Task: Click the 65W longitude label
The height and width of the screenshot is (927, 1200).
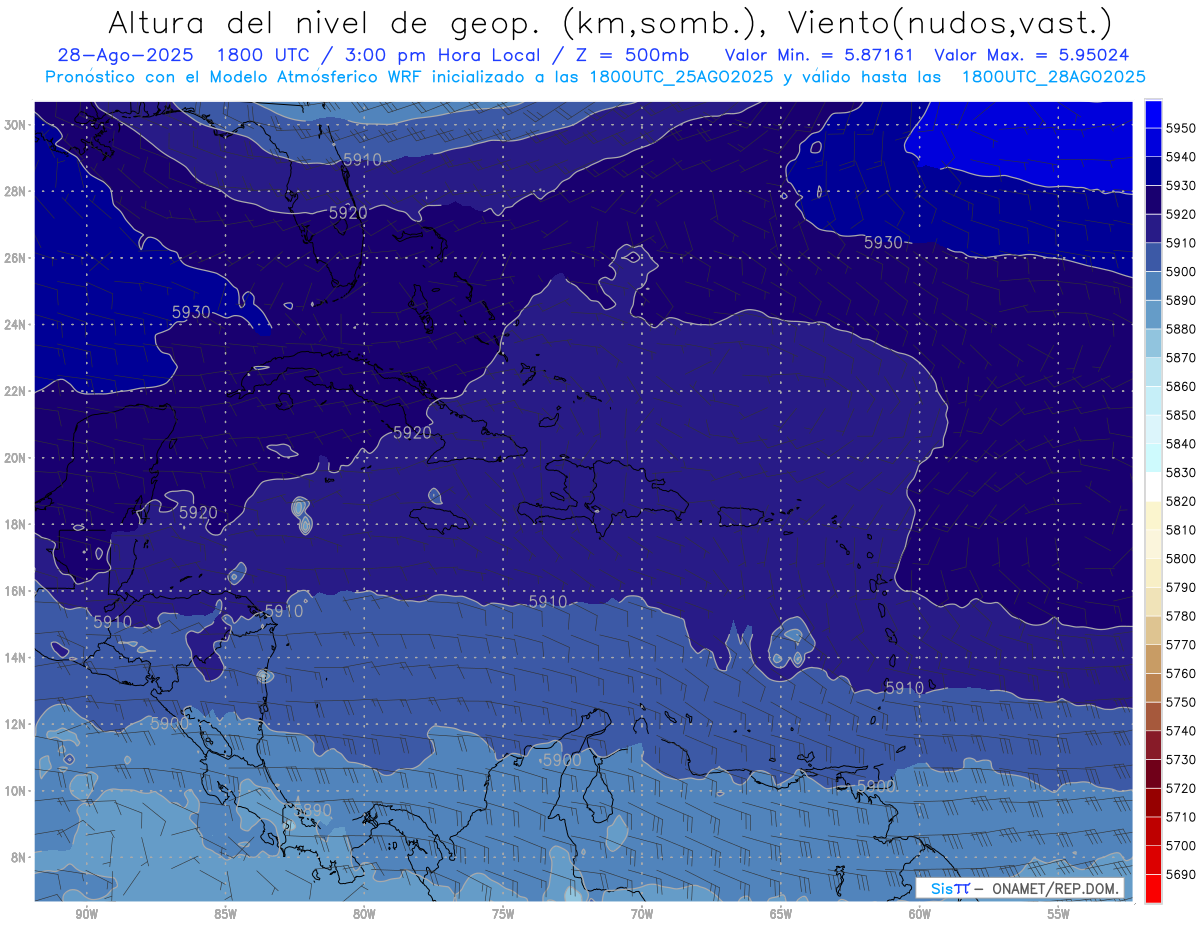Action: click(781, 914)
